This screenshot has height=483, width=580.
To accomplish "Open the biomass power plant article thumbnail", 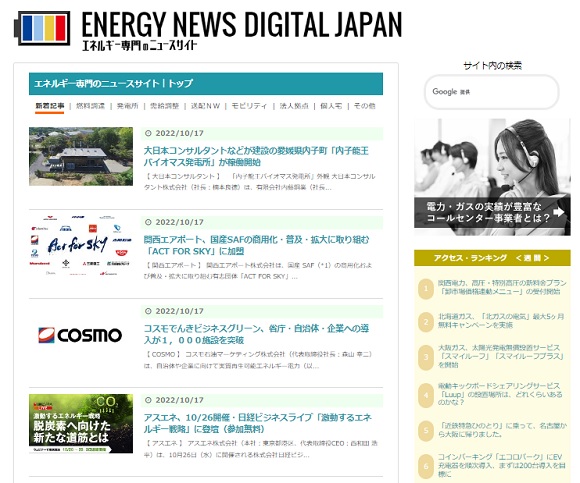I will [81, 156].
